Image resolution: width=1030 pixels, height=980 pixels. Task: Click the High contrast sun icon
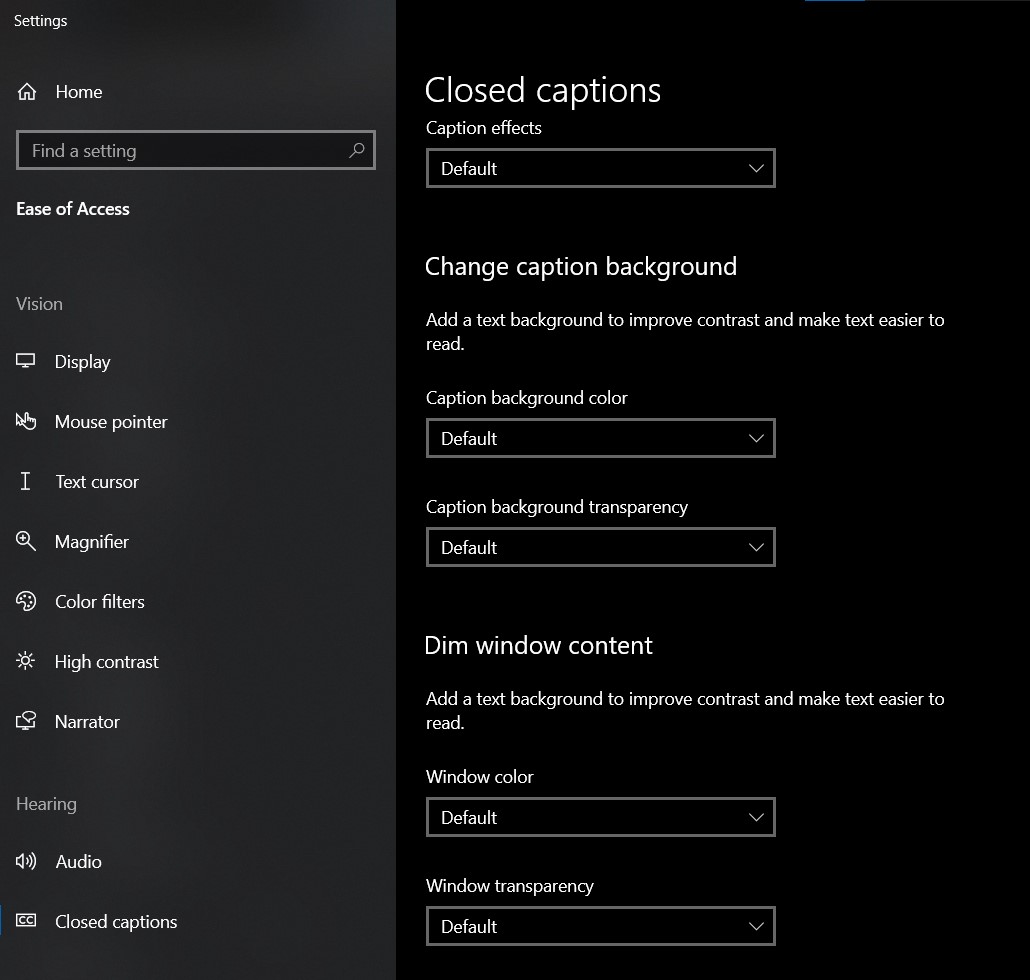coord(26,661)
